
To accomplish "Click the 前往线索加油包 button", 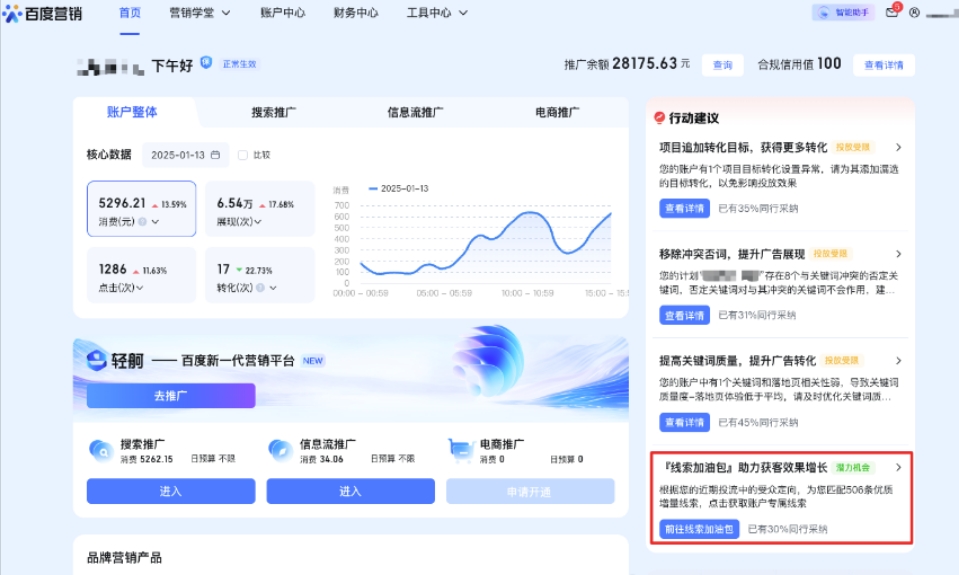I will (x=699, y=529).
